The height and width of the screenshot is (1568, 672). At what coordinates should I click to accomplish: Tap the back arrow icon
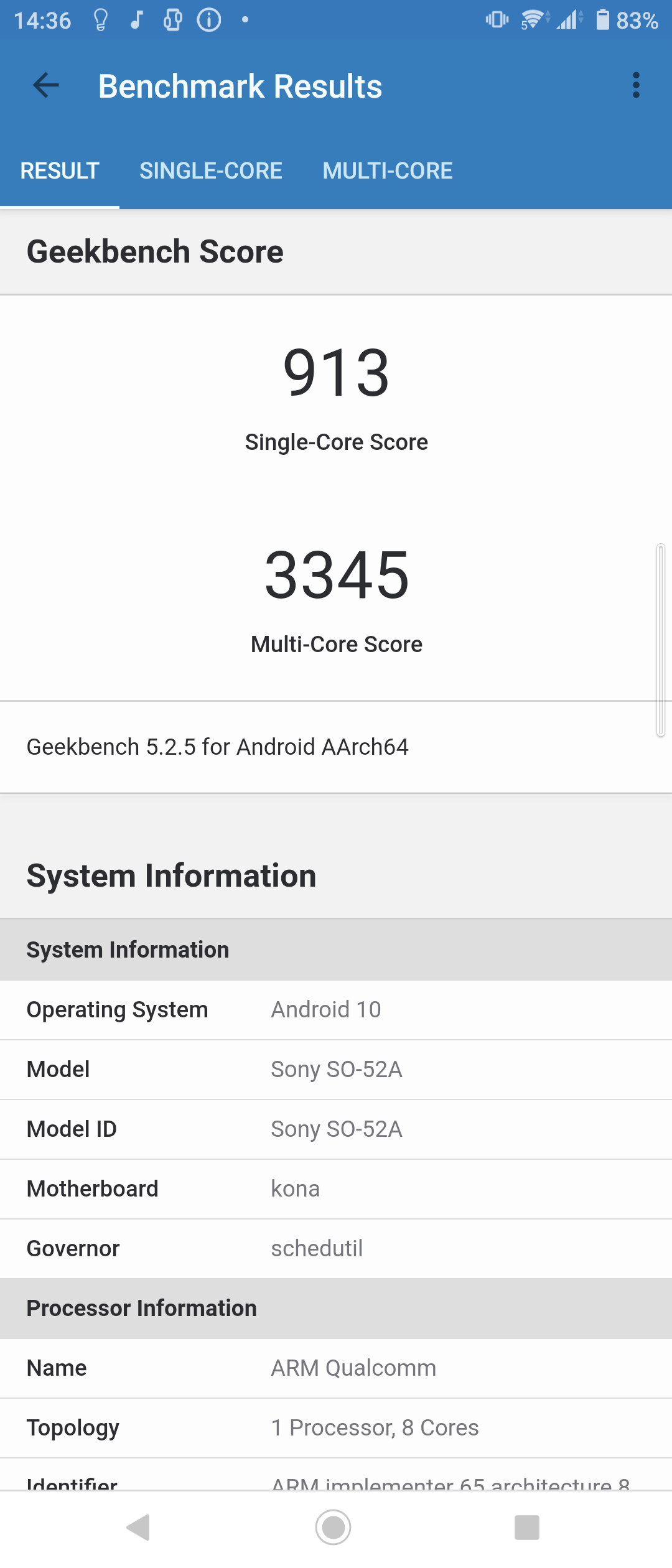[x=46, y=86]
